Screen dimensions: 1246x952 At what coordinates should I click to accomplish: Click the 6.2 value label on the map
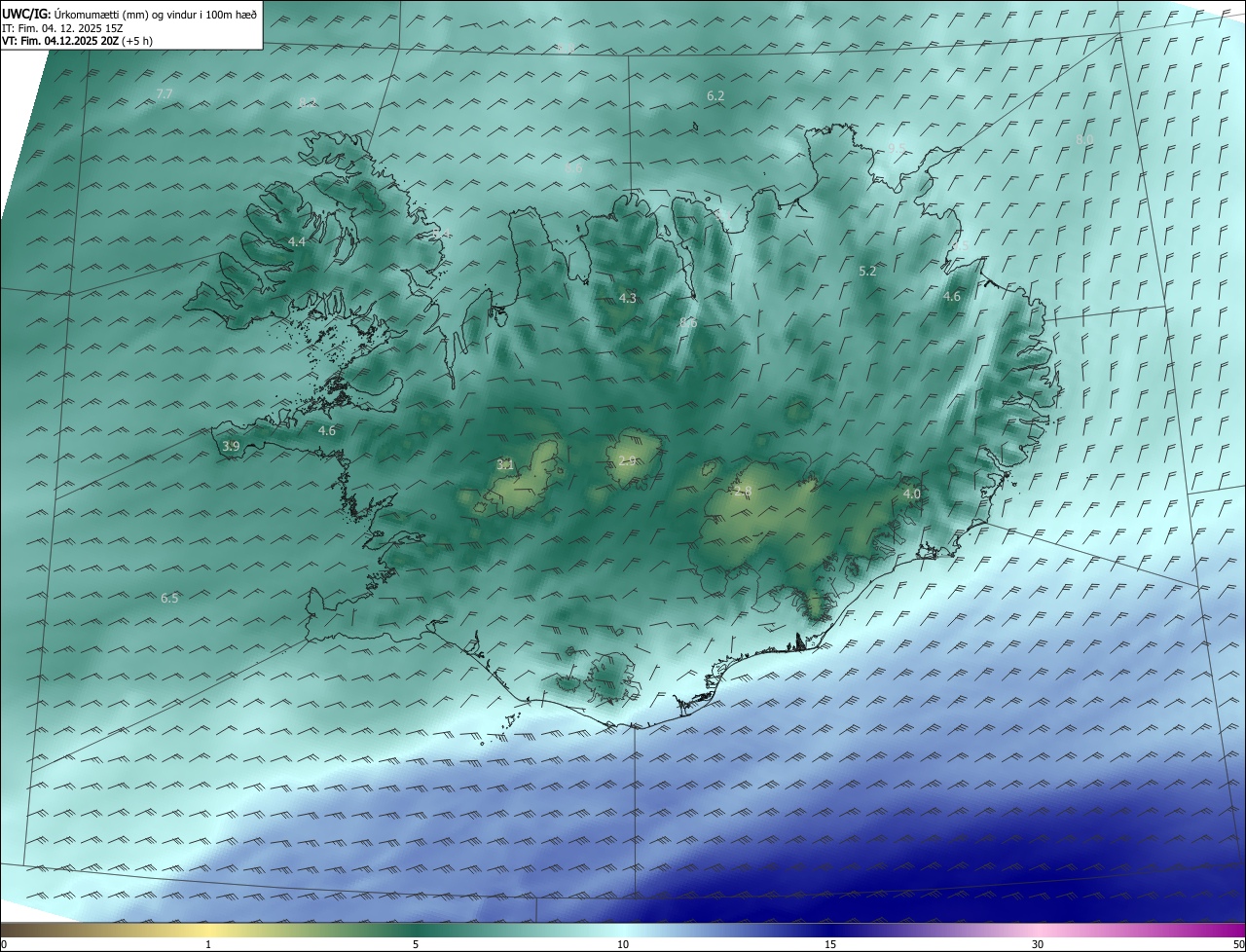click(715, 96)
